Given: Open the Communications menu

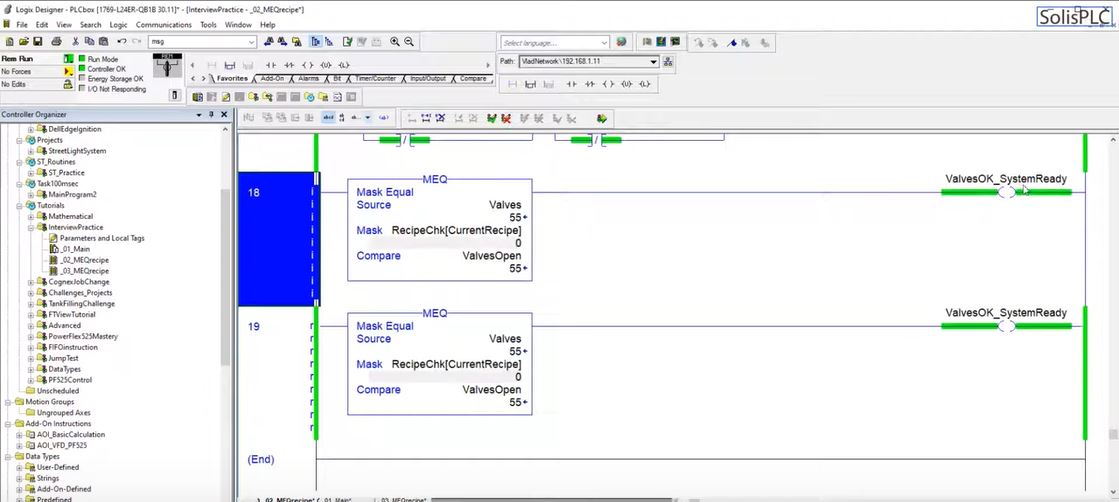Looking at the screenshot, I should point(163,24).
